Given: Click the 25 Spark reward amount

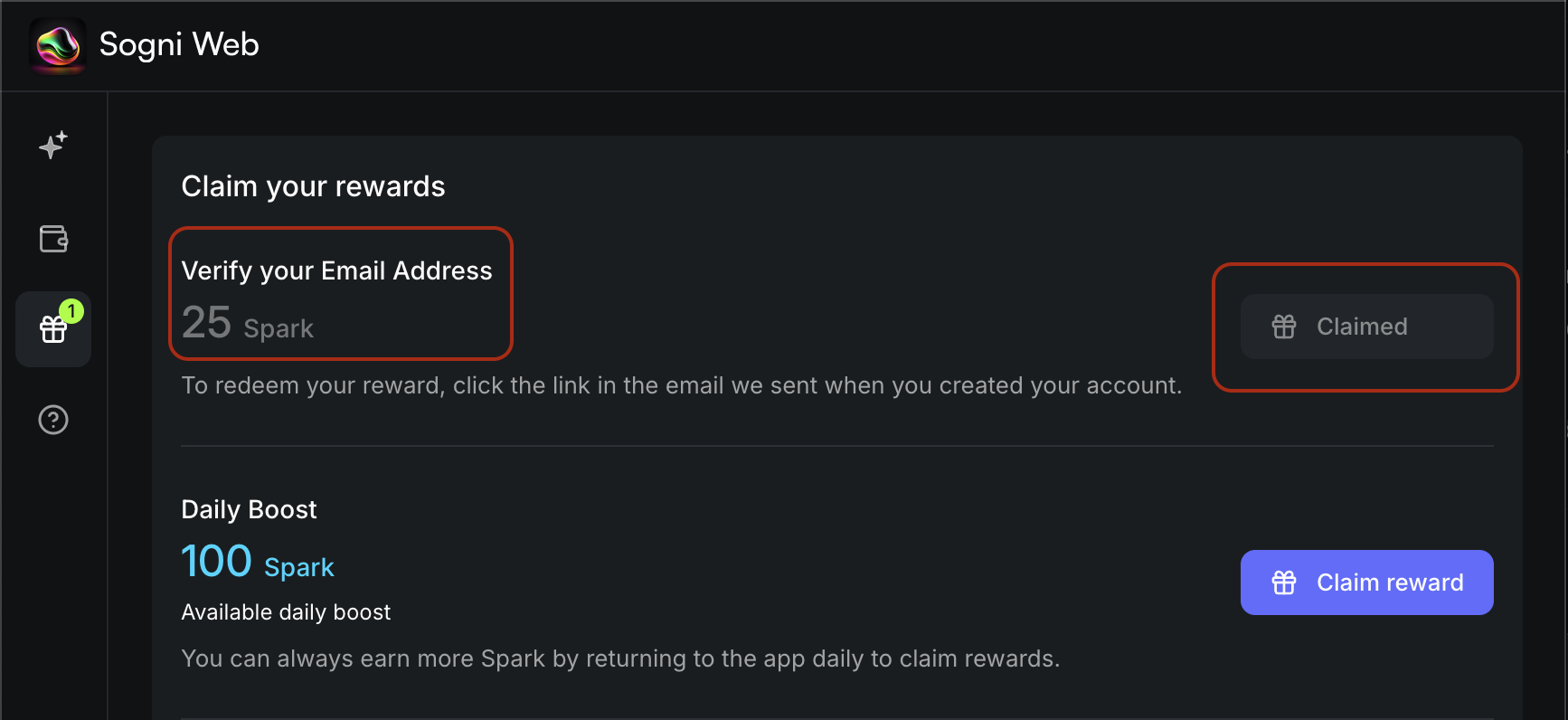Looking at the screenshot, I should click(x=248, y=324).
